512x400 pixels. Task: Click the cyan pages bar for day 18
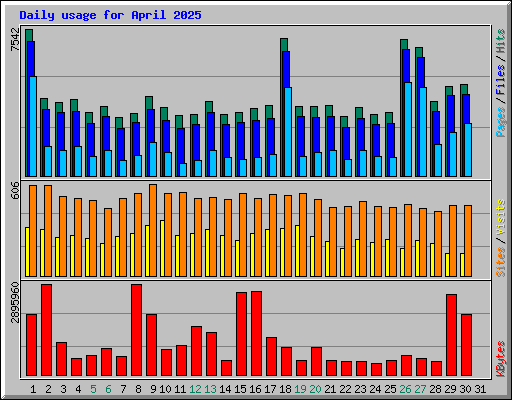click(288, 132)
